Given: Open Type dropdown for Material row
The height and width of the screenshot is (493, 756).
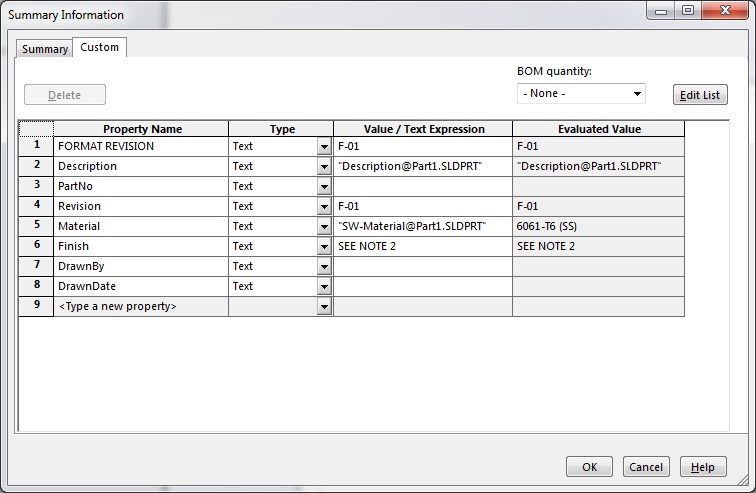Looking at the screenshot, I should (324, 227).
